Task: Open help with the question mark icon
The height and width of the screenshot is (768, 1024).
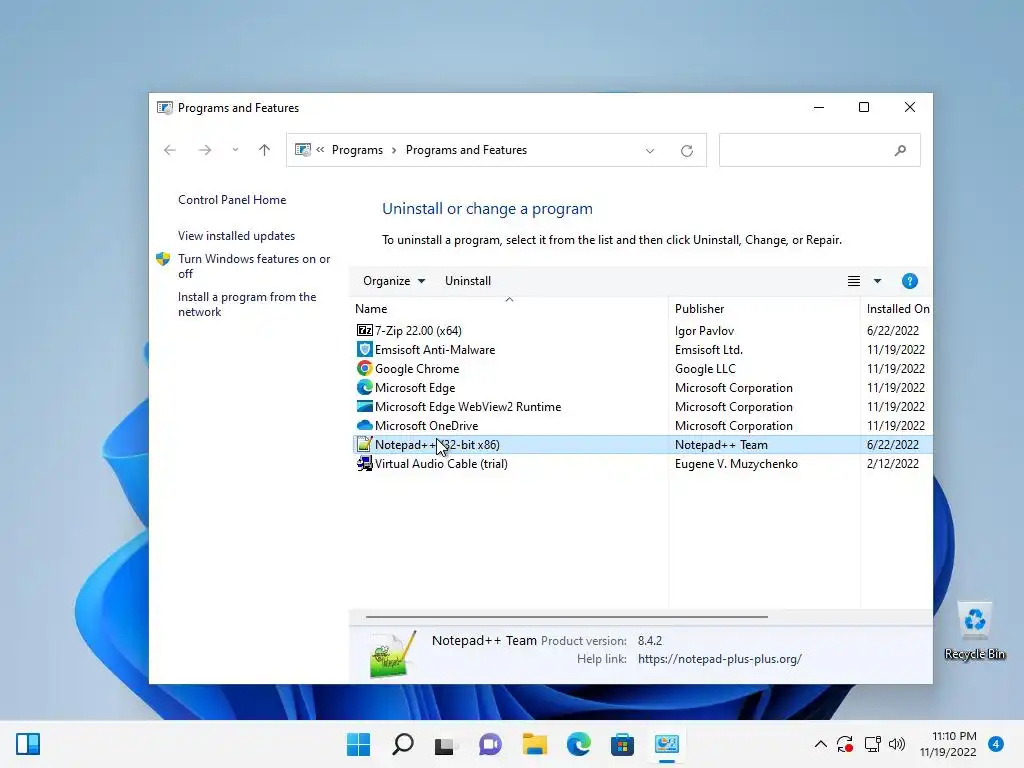Action: pos(909,281)
